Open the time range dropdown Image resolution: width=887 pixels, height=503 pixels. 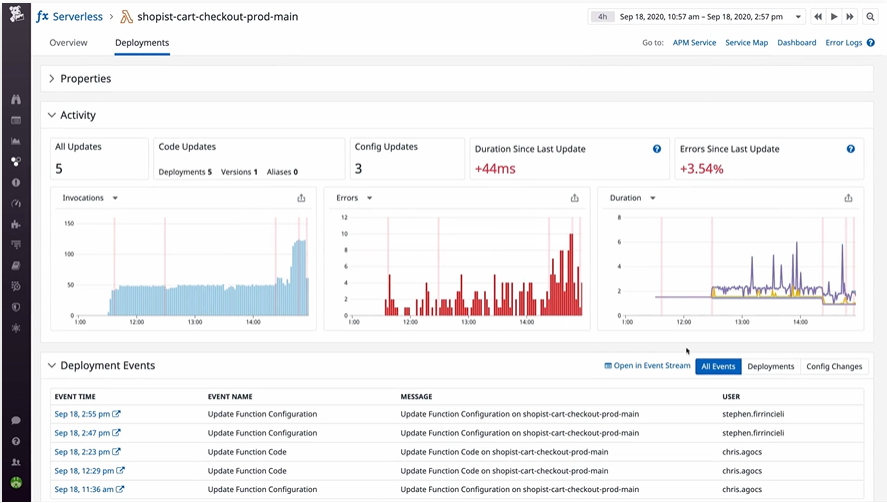tap(798, 17)
